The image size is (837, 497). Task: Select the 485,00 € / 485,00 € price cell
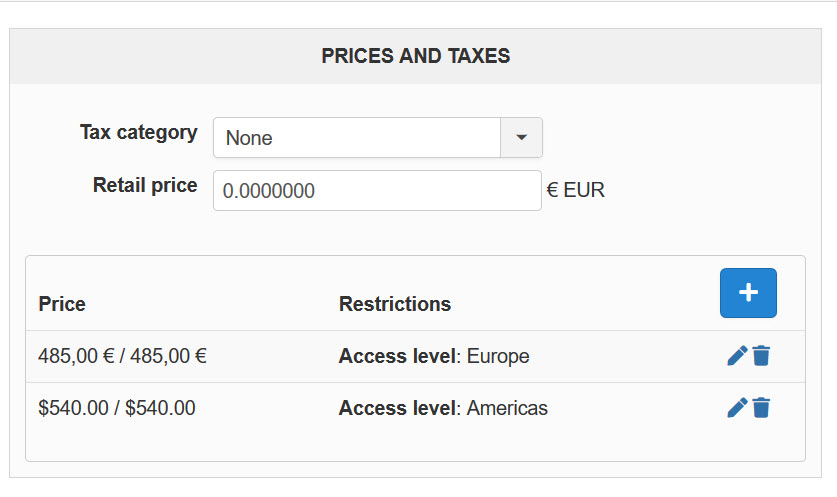[x=122, y=356]
